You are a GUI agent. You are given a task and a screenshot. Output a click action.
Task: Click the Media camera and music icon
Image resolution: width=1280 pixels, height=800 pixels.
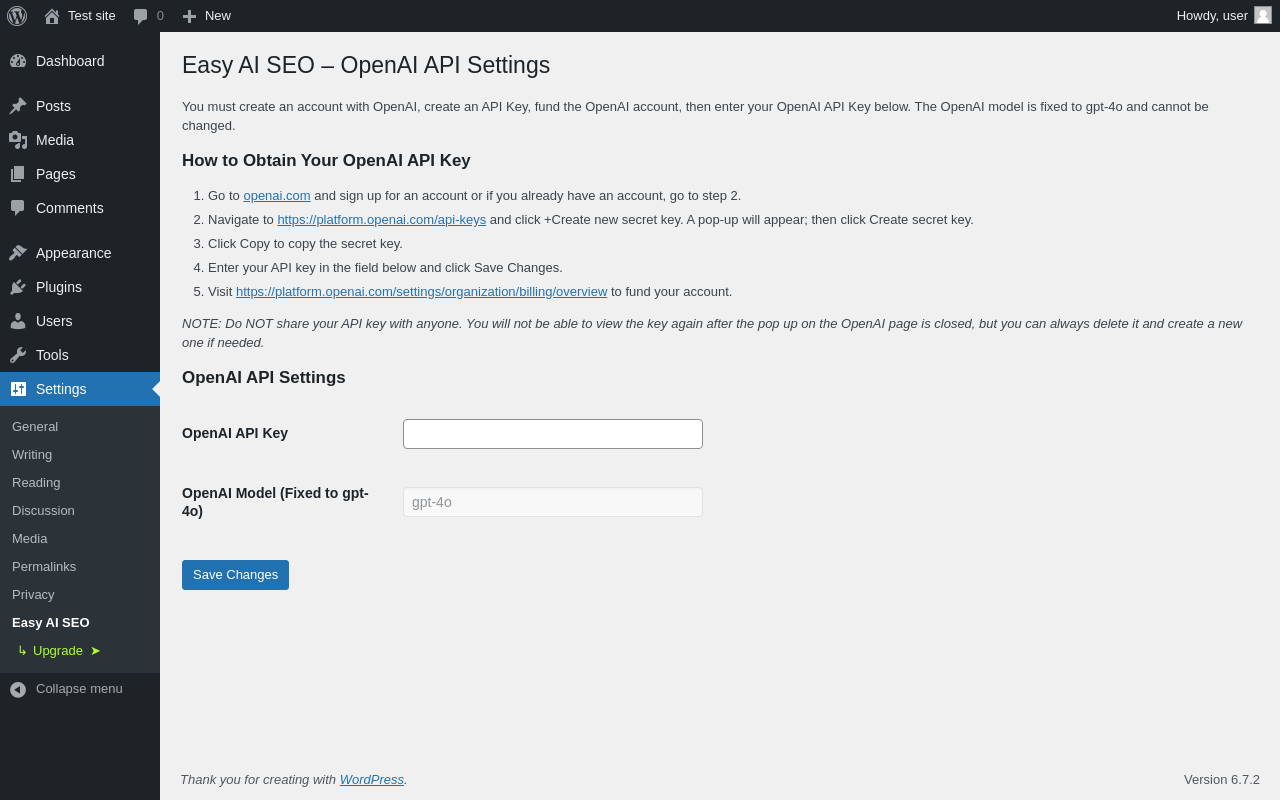[x=18, y=140]
